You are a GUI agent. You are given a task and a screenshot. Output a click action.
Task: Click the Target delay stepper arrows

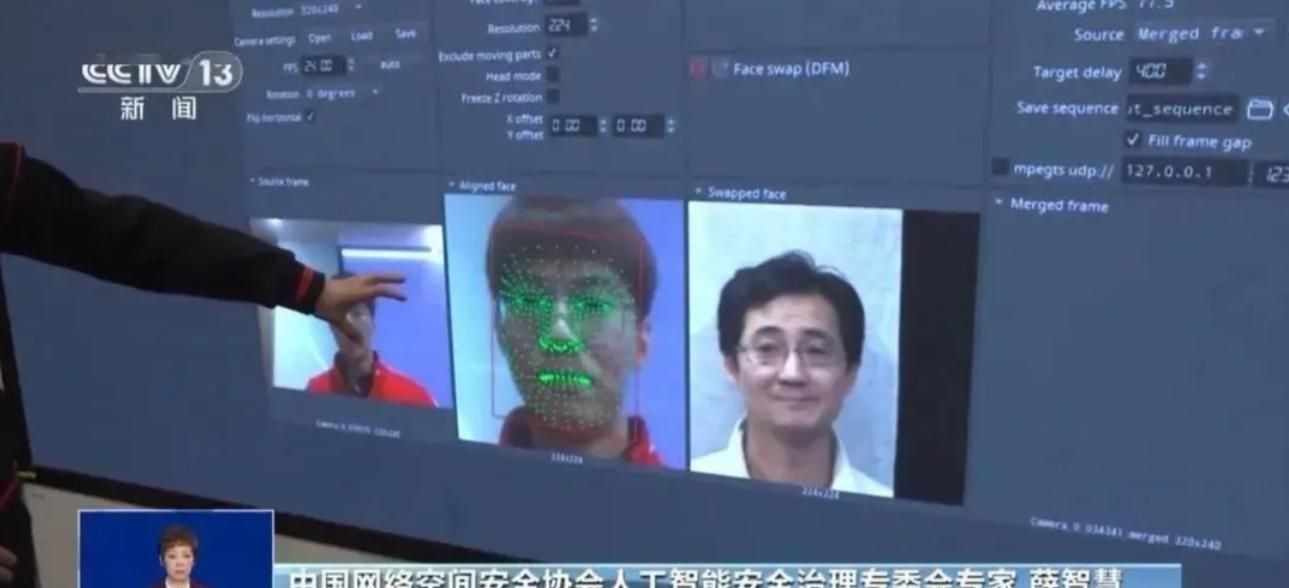tap(1201, 72)
